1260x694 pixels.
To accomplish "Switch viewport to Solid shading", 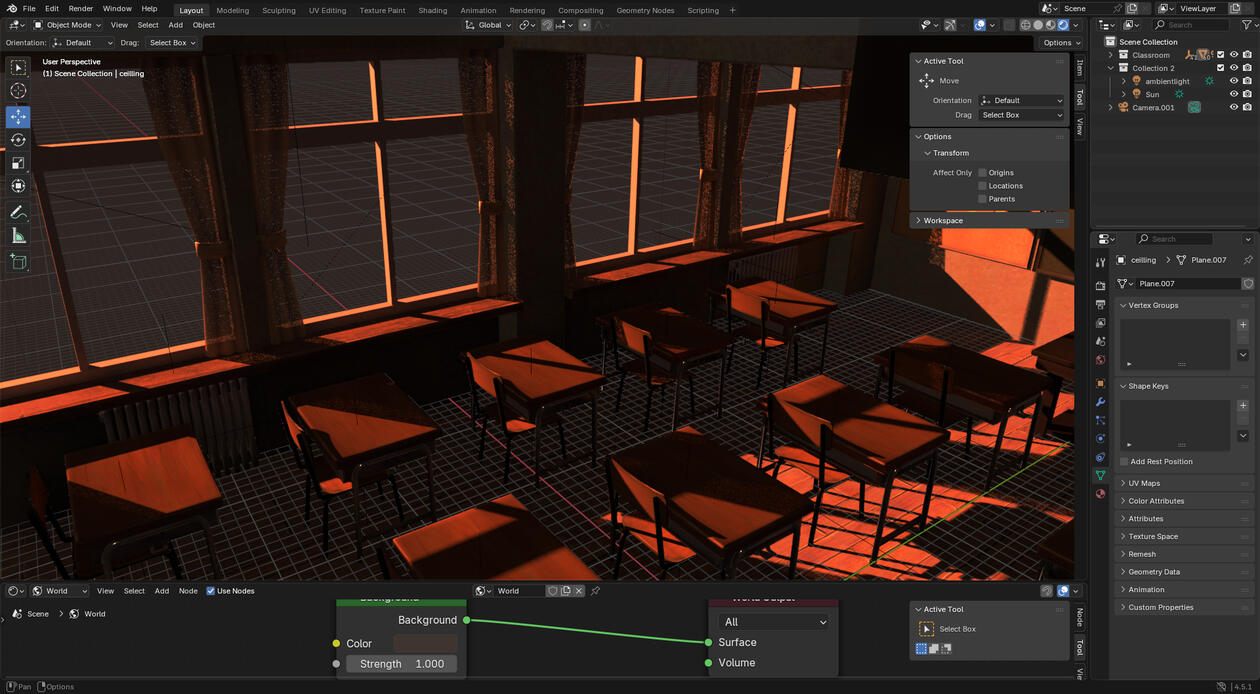I will [1038, 25].
